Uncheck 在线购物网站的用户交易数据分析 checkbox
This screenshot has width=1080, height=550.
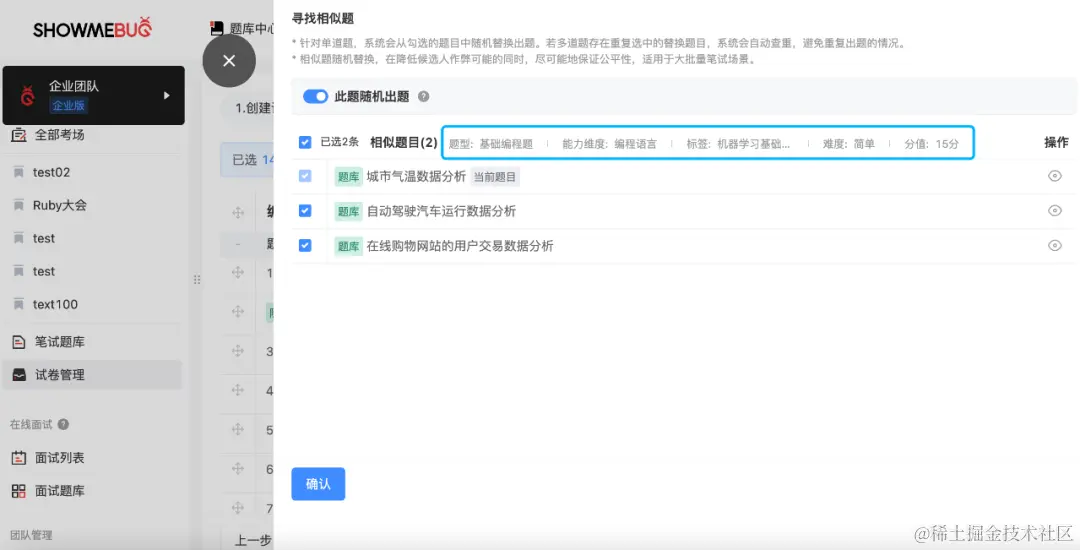[x=305, y=245]
